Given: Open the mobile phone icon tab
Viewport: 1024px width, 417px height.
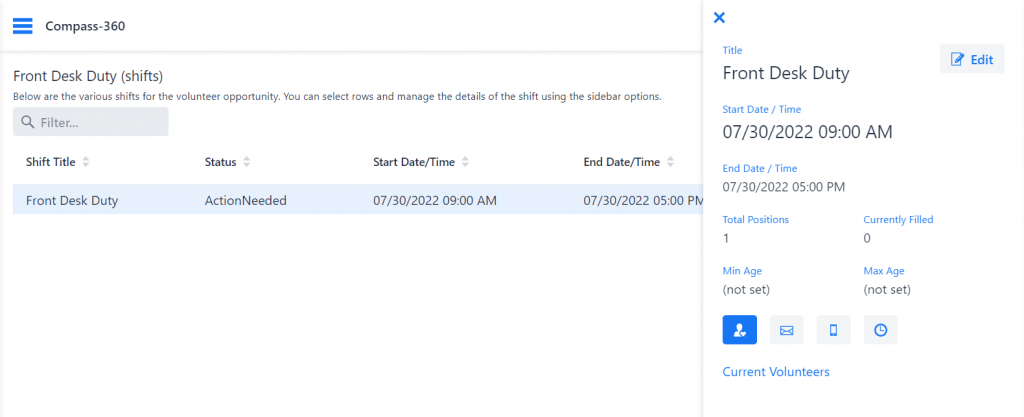Looking at the screenshot, I should pyautogui.click(x=833, y=330).
